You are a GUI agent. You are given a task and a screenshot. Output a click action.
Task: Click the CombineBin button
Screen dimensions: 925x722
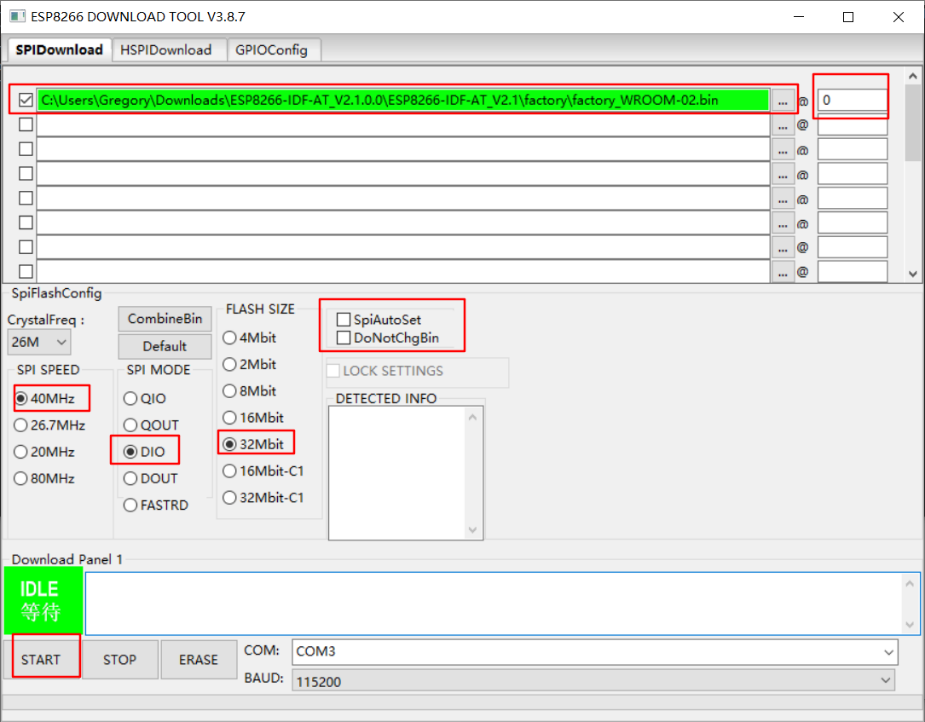165,319
